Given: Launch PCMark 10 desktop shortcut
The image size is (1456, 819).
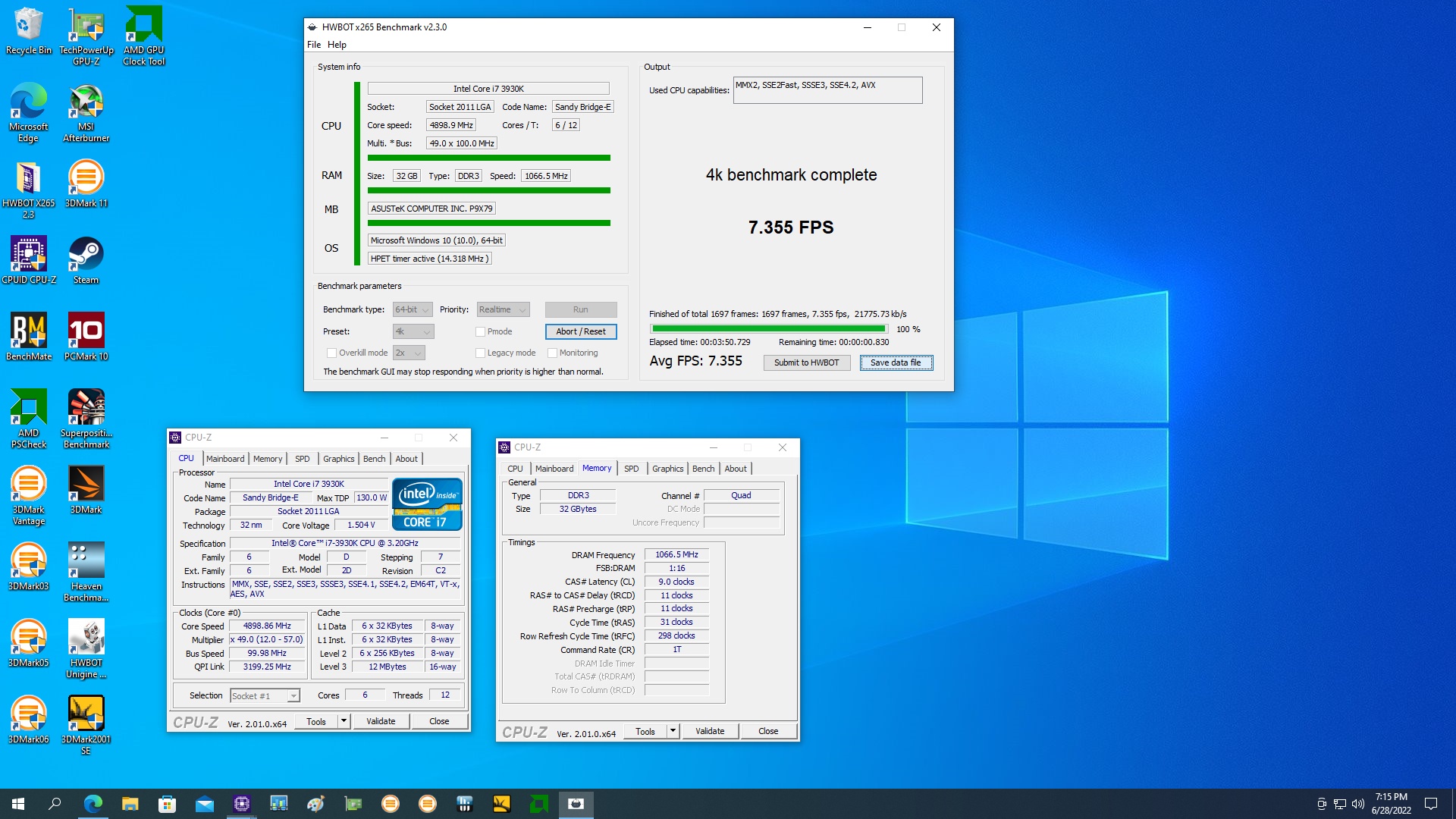Looking at the screenshot, I should pyautogui.click(x=86, y=337).
